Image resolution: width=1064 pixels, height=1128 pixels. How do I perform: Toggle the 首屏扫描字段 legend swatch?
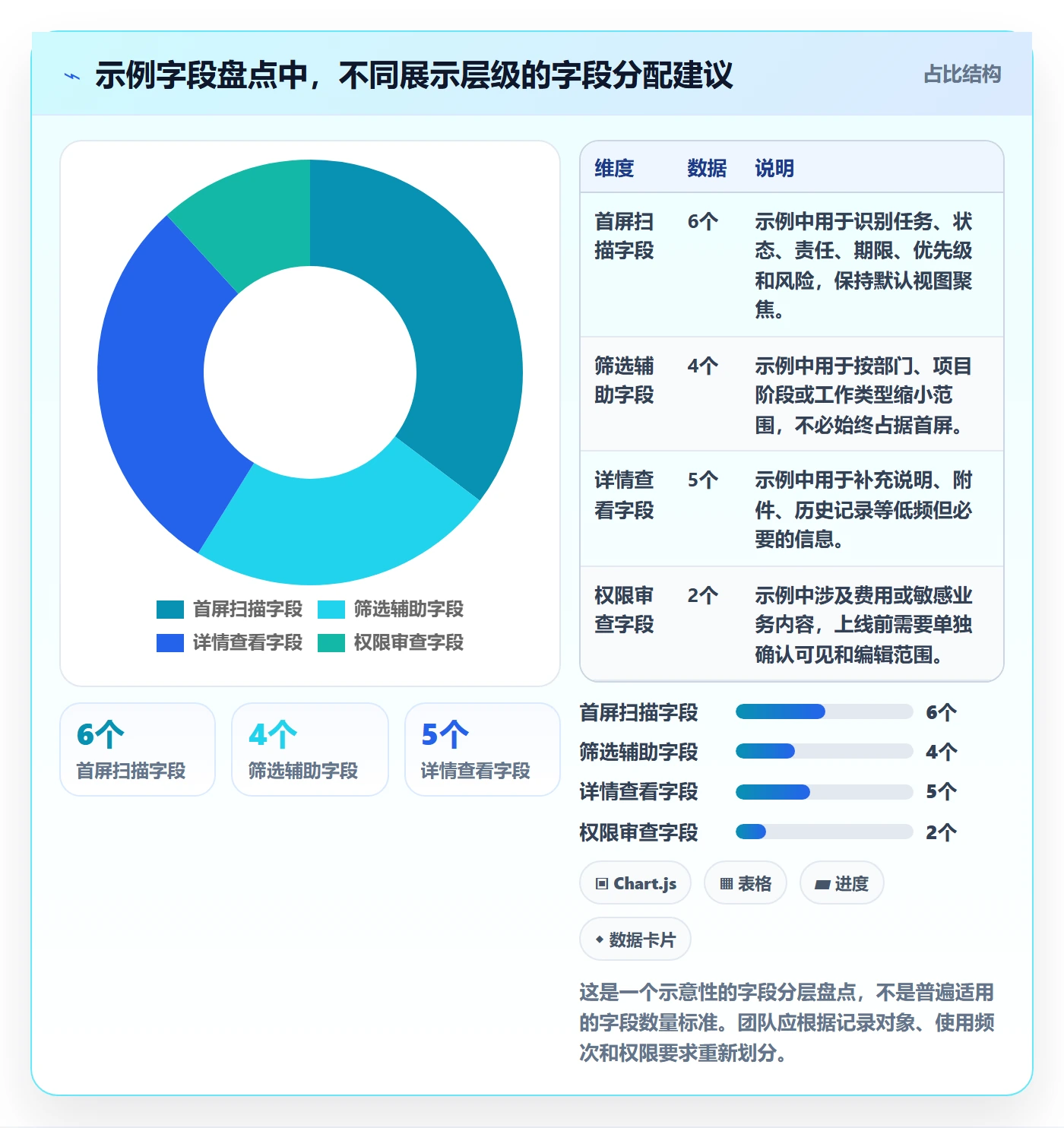170,609
